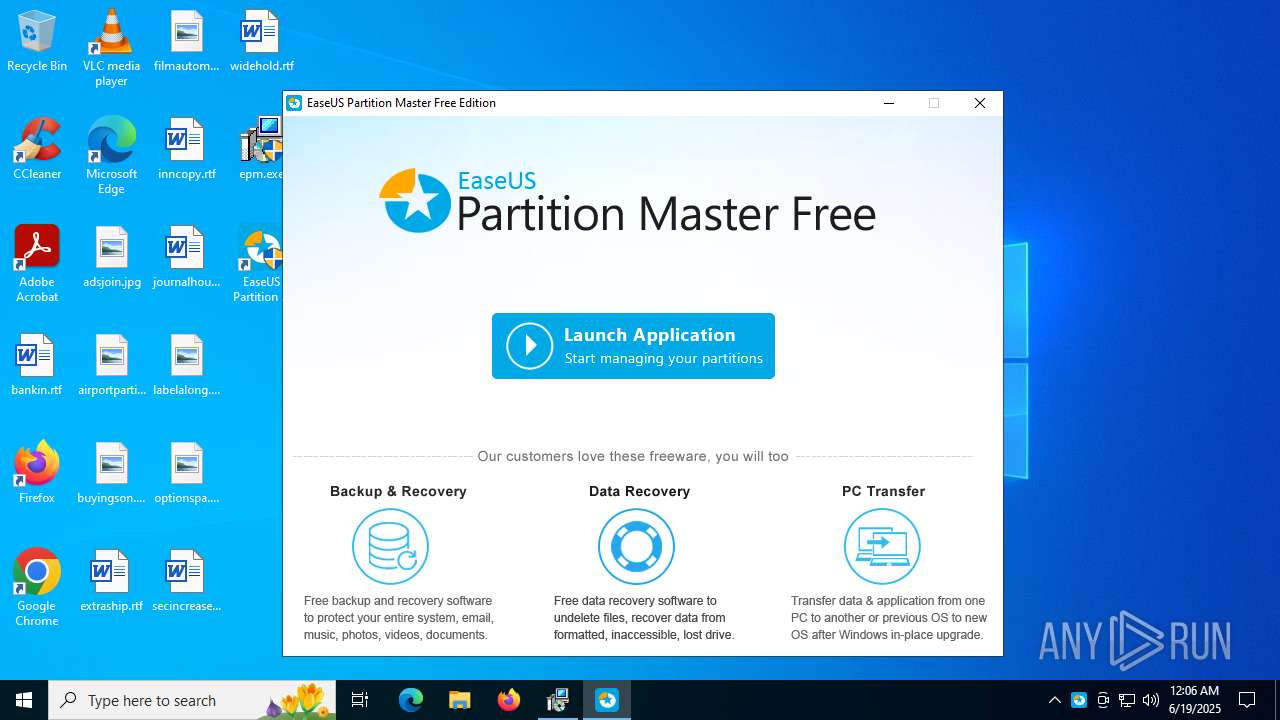Open the Data Recovery lifebuoy icon
1280x720 pixels.
[636, 546]
